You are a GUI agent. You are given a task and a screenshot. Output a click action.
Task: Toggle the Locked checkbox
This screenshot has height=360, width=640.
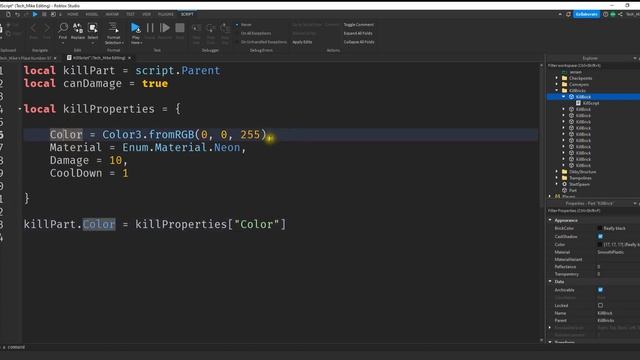tap(600, 305)
